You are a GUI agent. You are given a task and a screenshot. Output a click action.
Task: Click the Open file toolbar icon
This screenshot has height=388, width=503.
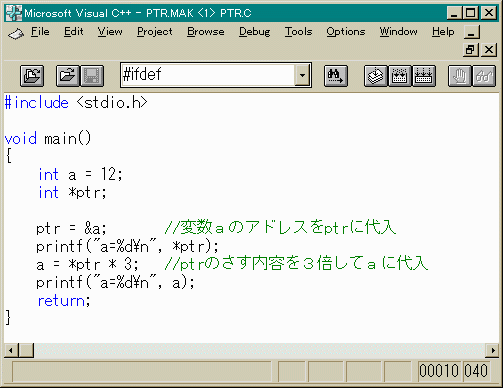click(x=68, y=76)
